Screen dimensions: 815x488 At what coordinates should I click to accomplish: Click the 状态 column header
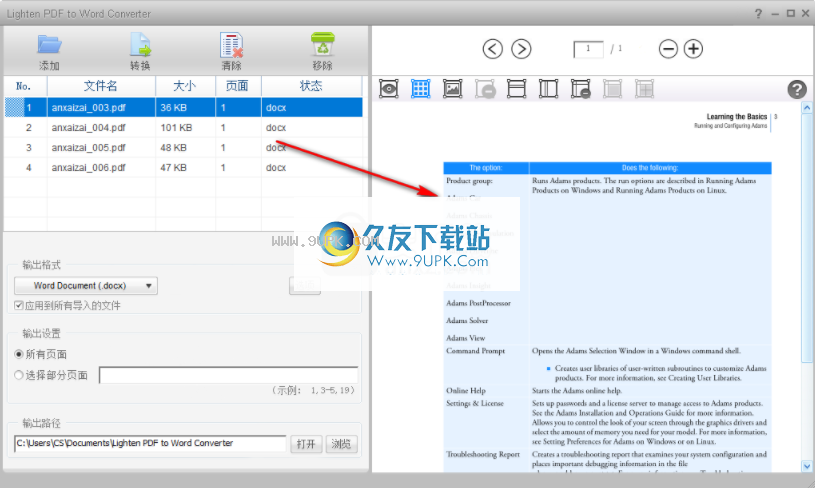(x=311, y=86)
